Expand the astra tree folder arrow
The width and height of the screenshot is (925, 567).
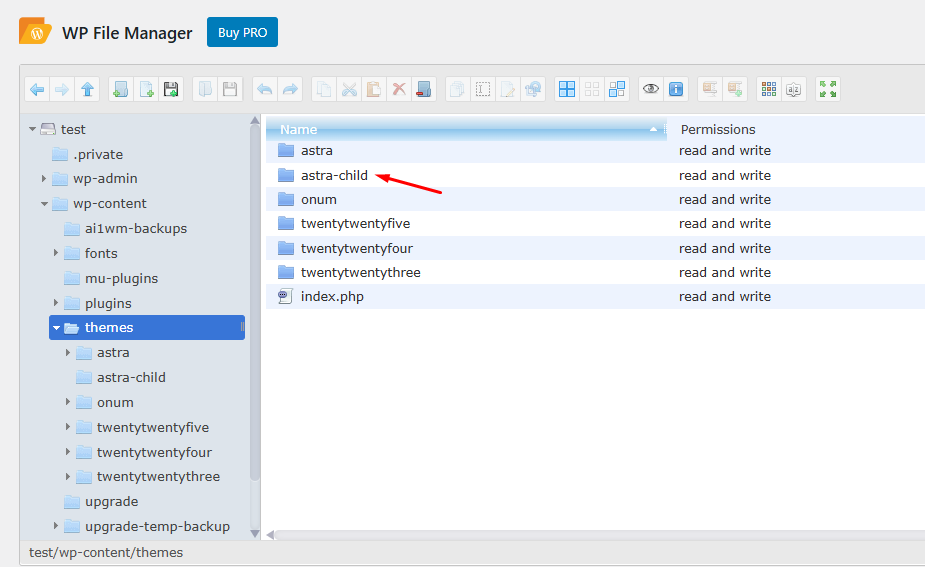click(x=68, y=352)
